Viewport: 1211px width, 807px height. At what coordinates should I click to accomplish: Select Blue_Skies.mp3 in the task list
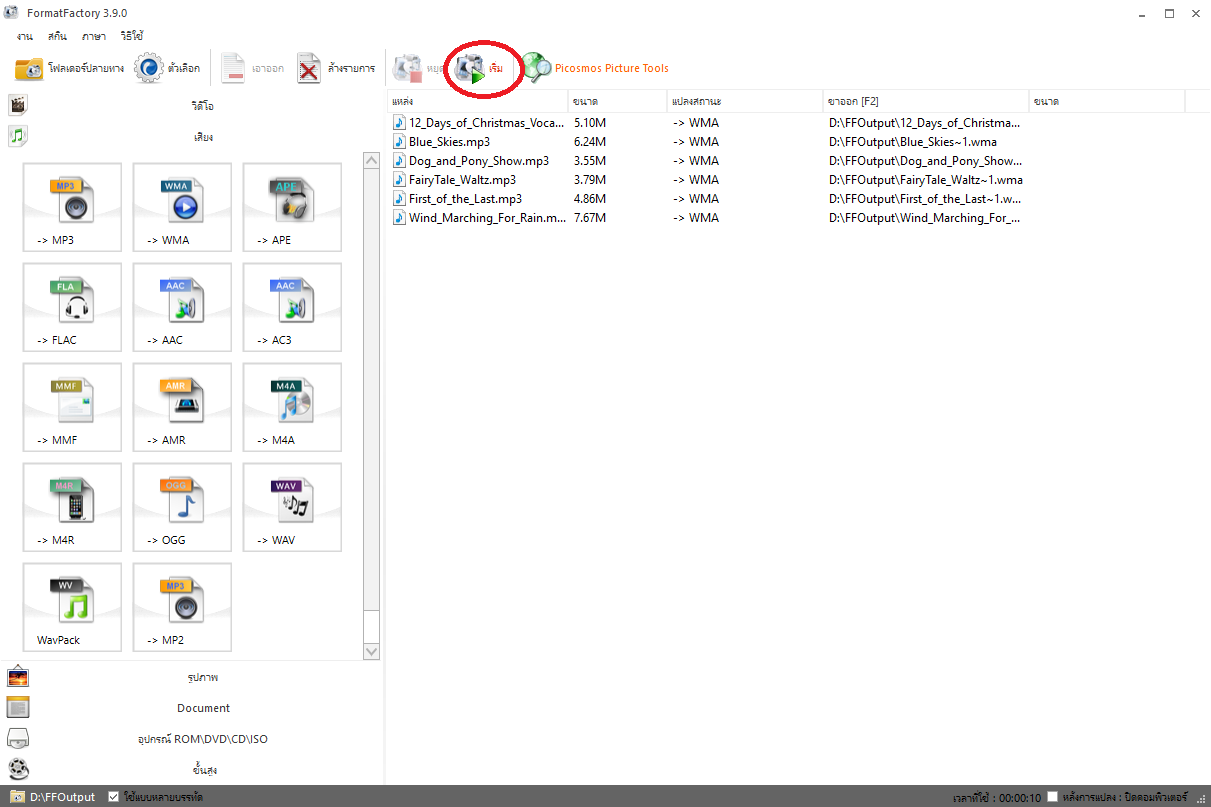pyautogui.click(x=449, y=142)
